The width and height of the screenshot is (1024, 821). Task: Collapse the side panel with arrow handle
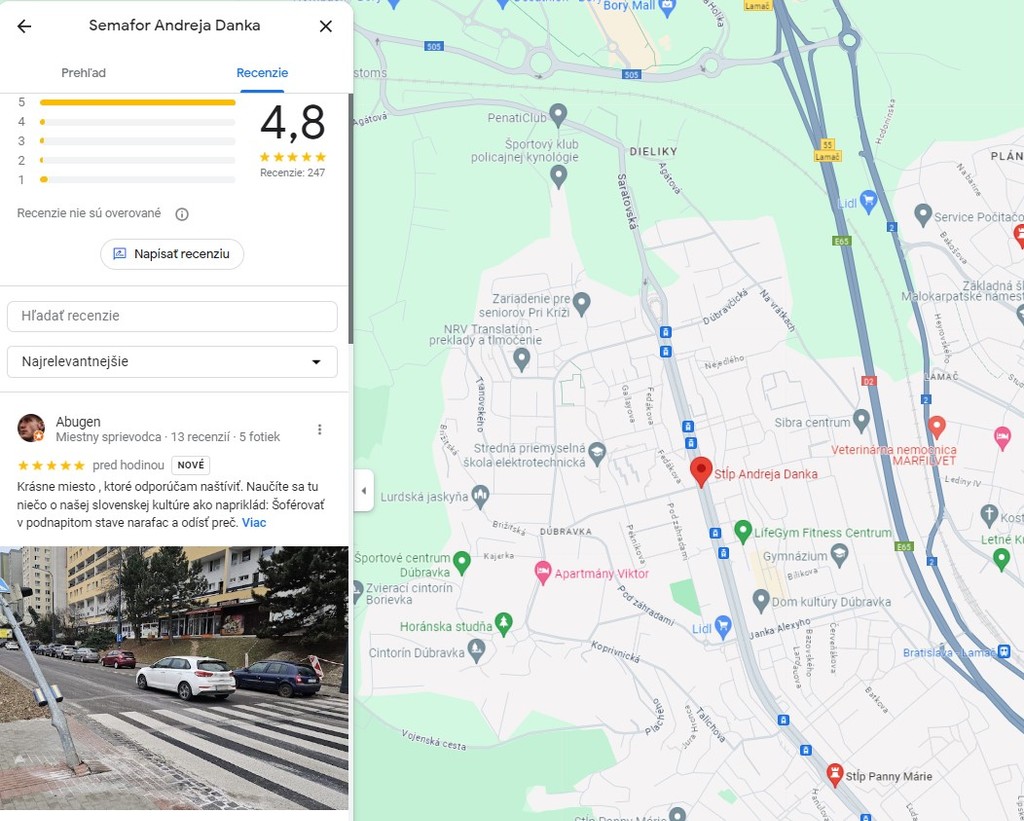[363, 491]
